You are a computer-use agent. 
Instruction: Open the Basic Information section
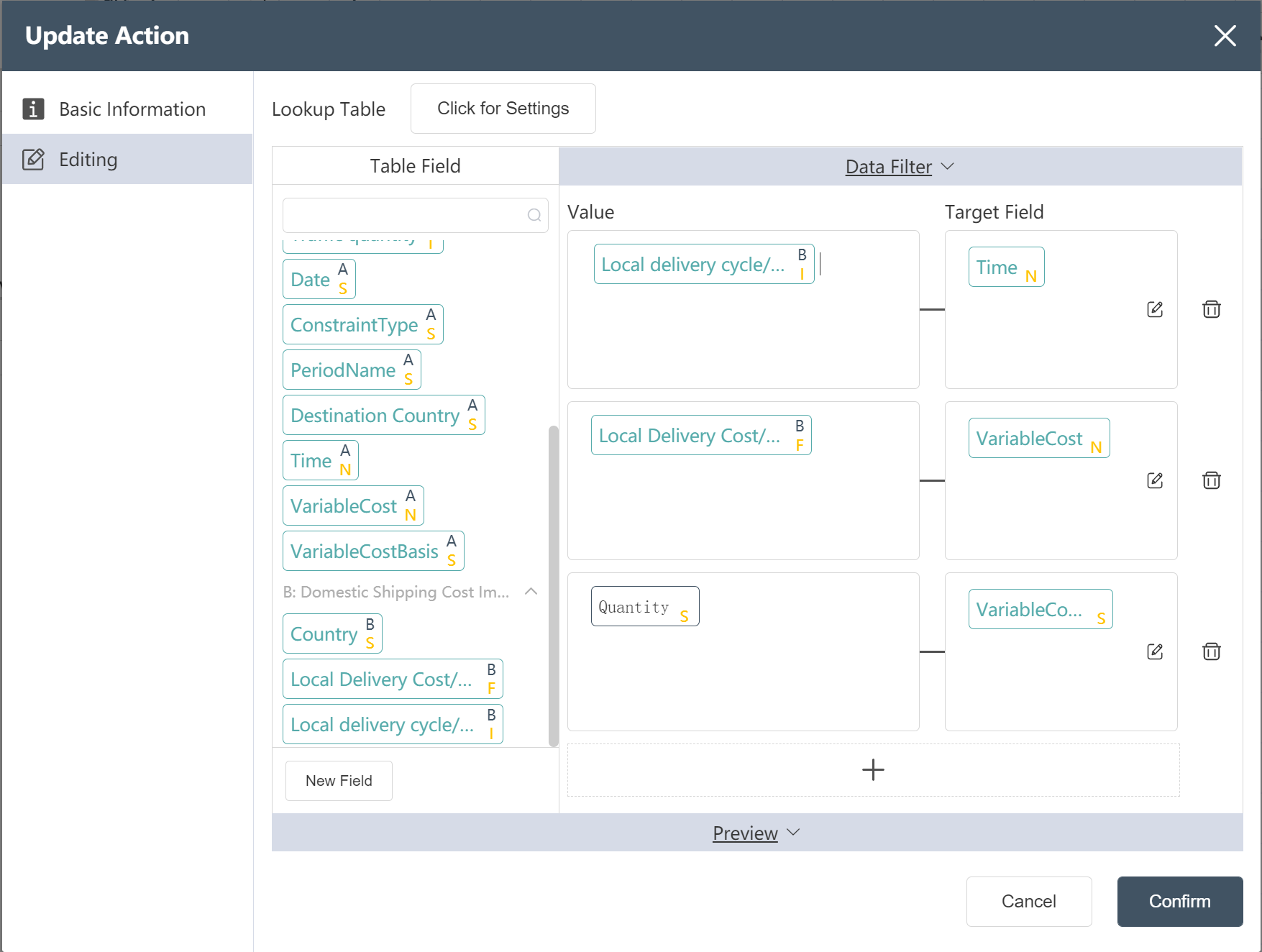(127, 109)
